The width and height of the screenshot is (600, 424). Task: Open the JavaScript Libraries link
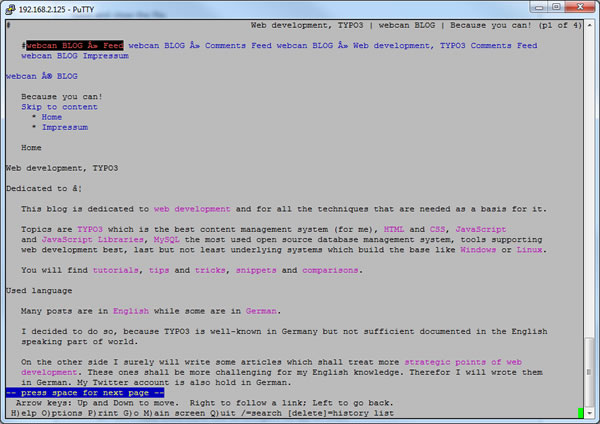93,240
